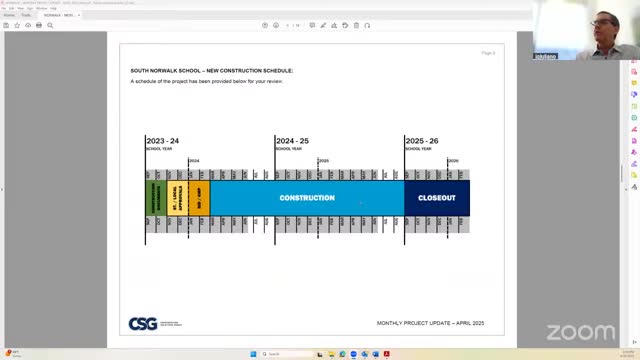The width and height of the screenshot is (640, 360).
Task: Click the cloud upload icon
Action: tap(28, 25)
